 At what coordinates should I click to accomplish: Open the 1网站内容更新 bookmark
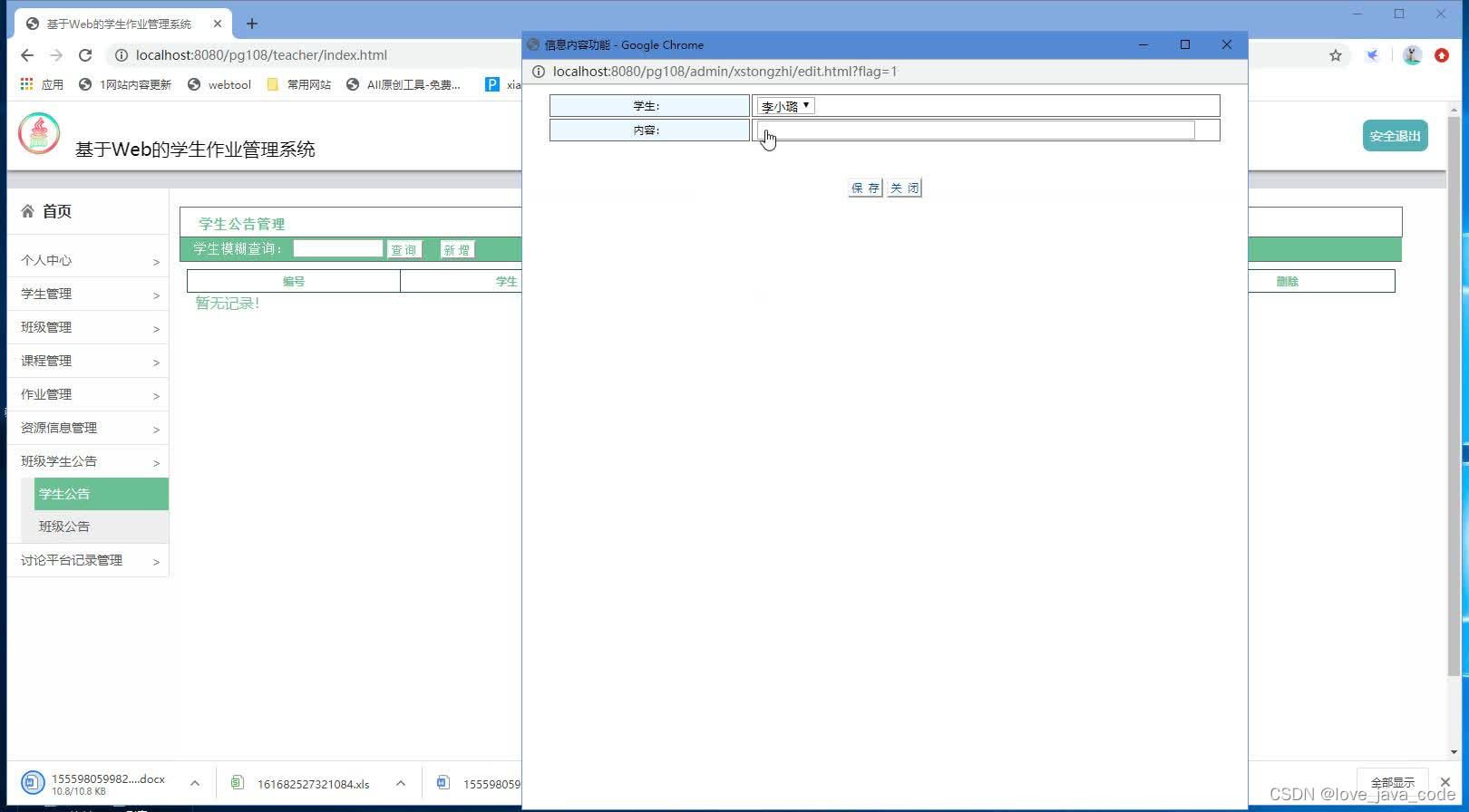[125, 84]
